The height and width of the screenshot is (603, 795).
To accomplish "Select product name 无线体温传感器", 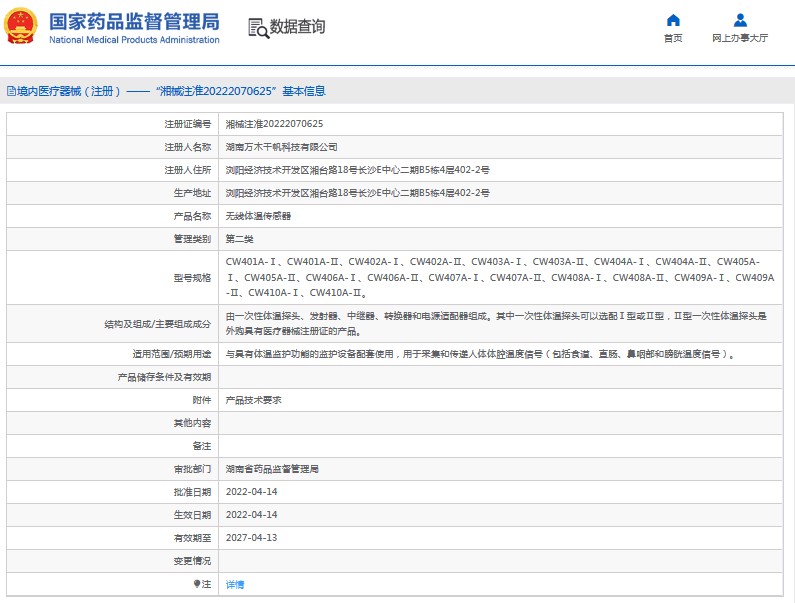I will pos(258,216).
